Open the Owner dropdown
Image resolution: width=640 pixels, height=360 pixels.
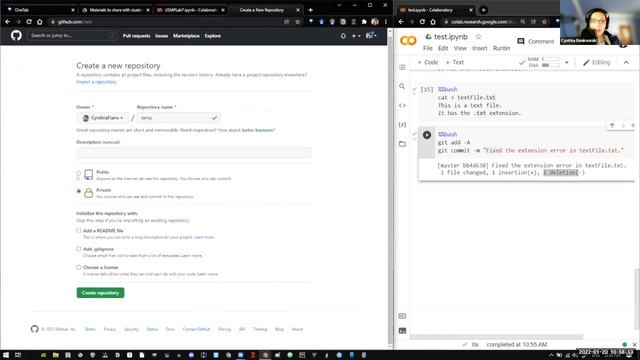[102, 118]
